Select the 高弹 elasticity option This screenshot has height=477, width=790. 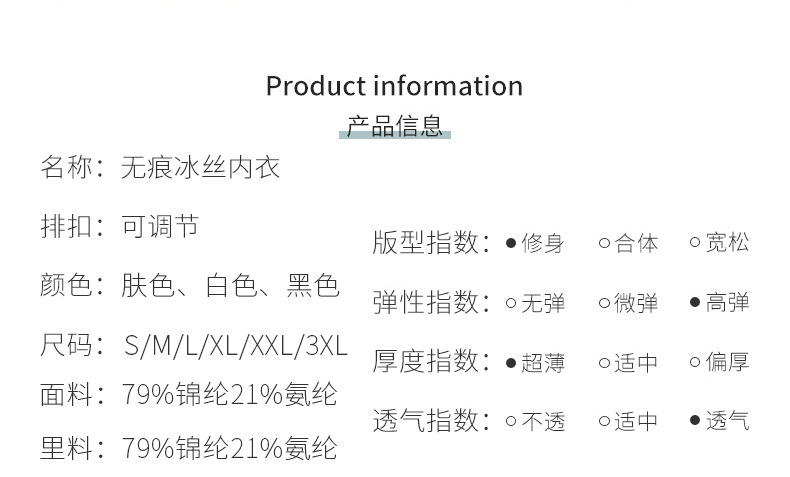click(695, 303)
